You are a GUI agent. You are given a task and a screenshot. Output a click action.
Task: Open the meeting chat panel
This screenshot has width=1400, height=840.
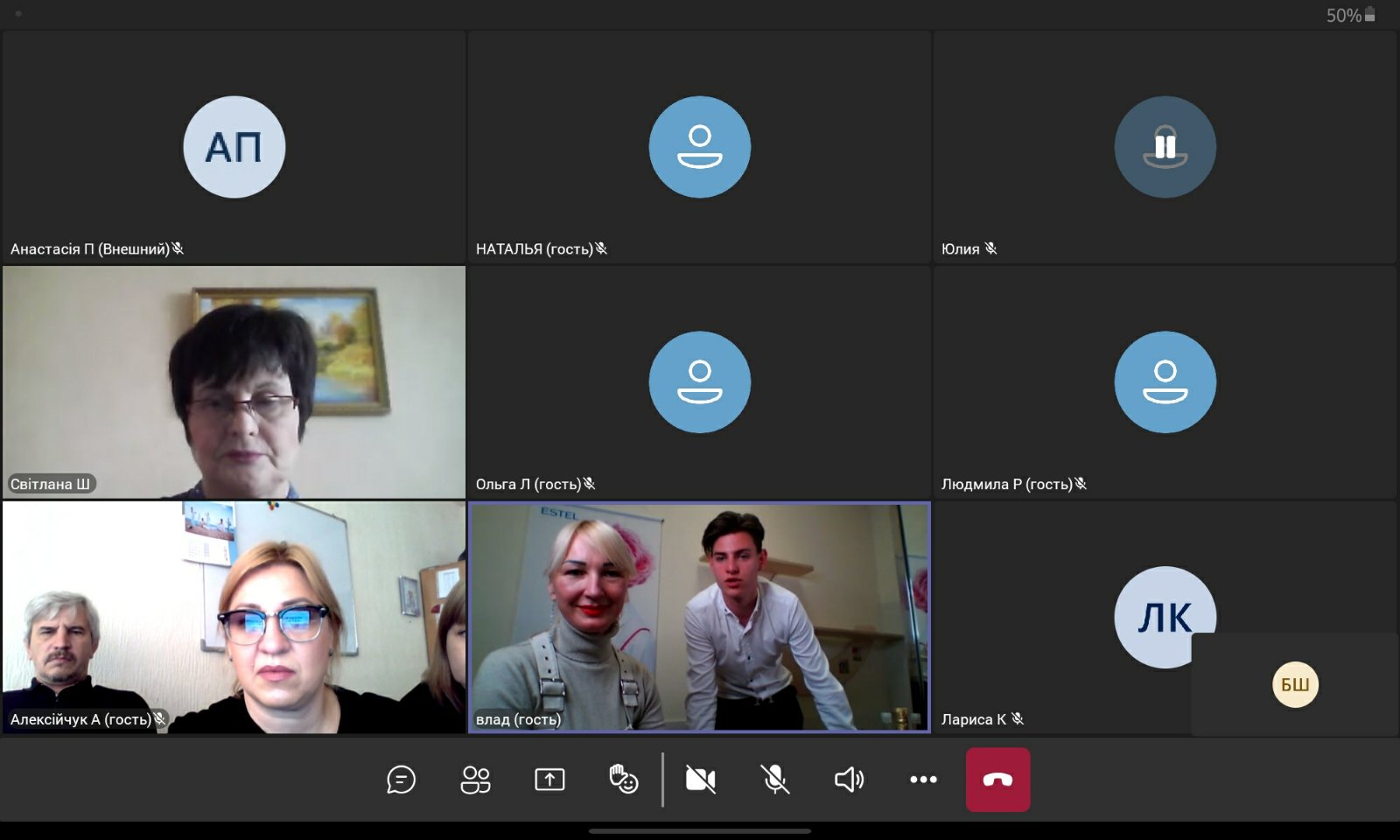[401, 779]
